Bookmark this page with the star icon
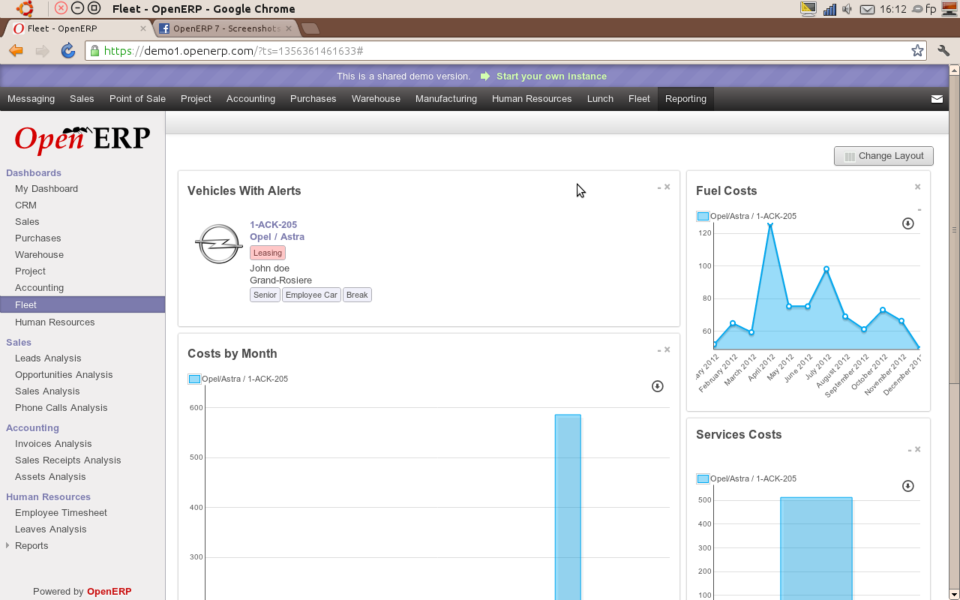Image resolution: width=960 pixels, height=600 pixels. (x=917, y=51)
